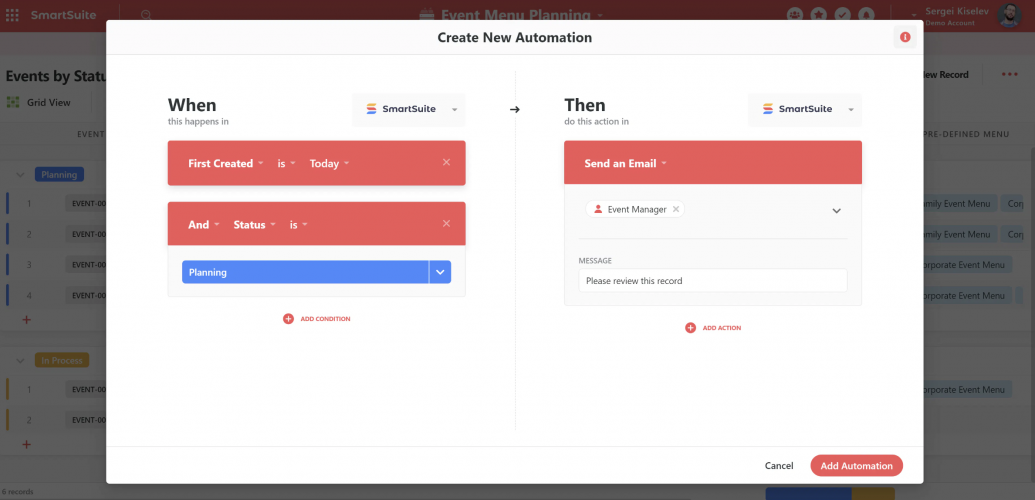
Task: Click the '6 records' status text
Action: click(x=17, y=491)
